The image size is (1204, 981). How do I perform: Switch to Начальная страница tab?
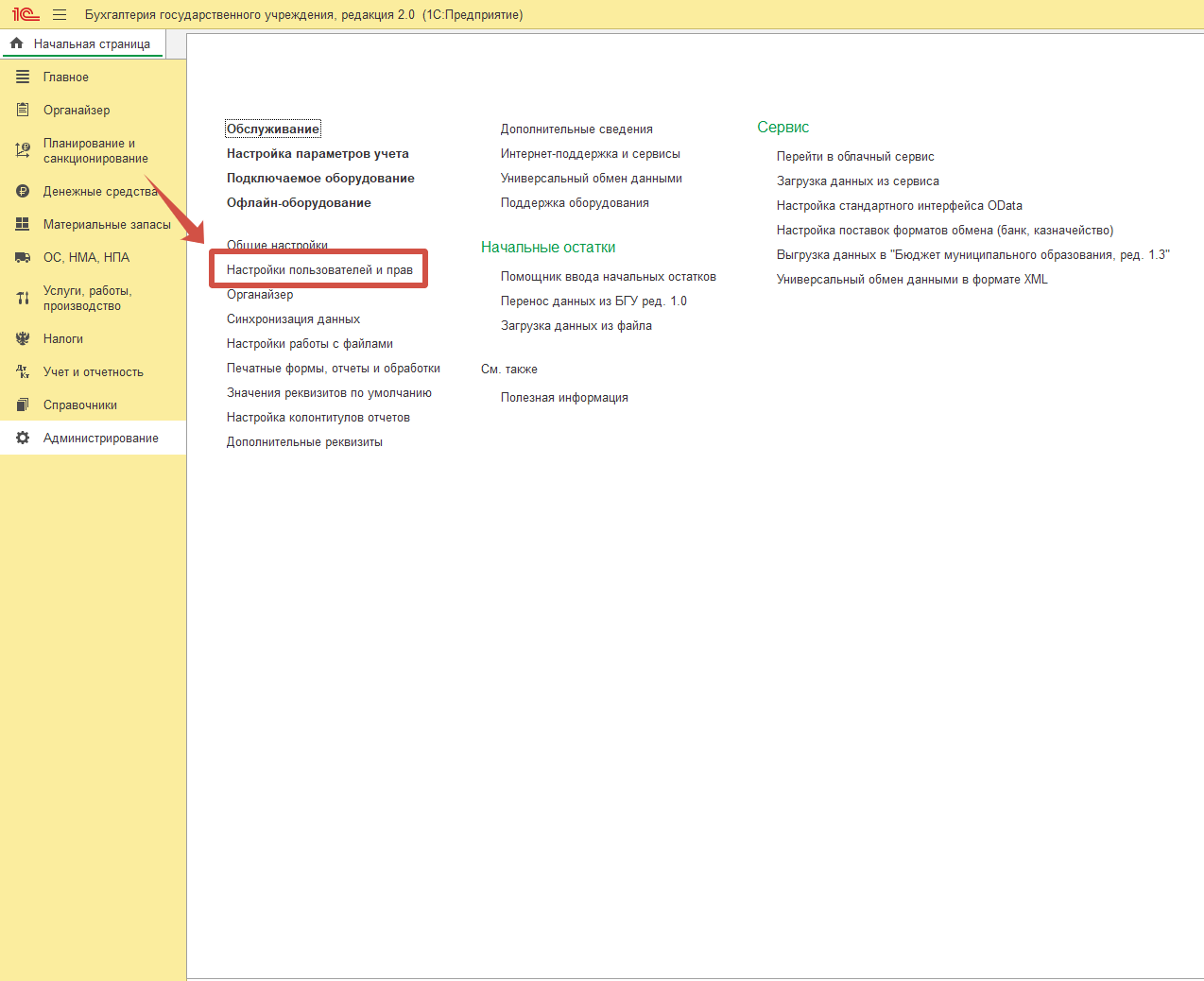click(82, 43)
